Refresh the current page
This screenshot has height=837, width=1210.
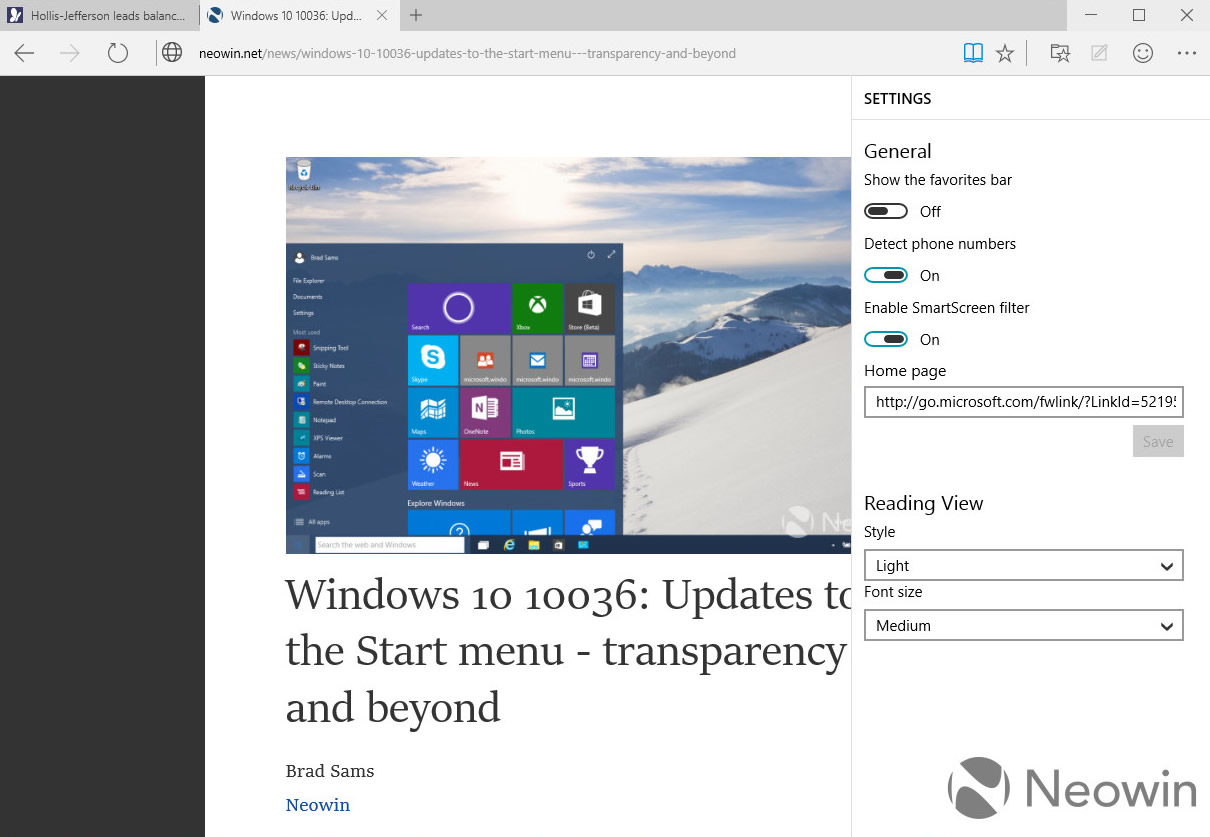(118, 53)
